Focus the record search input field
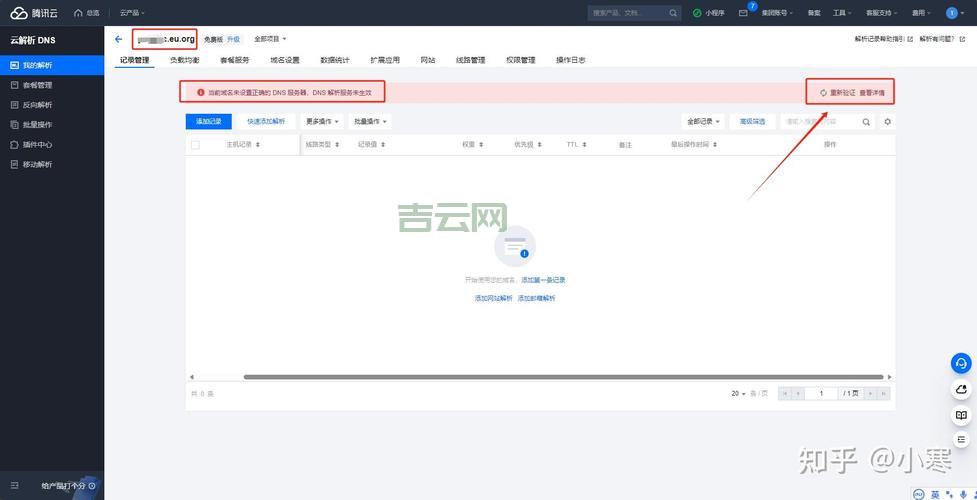This screenshot has width=977, height=500. pos(821,122)
